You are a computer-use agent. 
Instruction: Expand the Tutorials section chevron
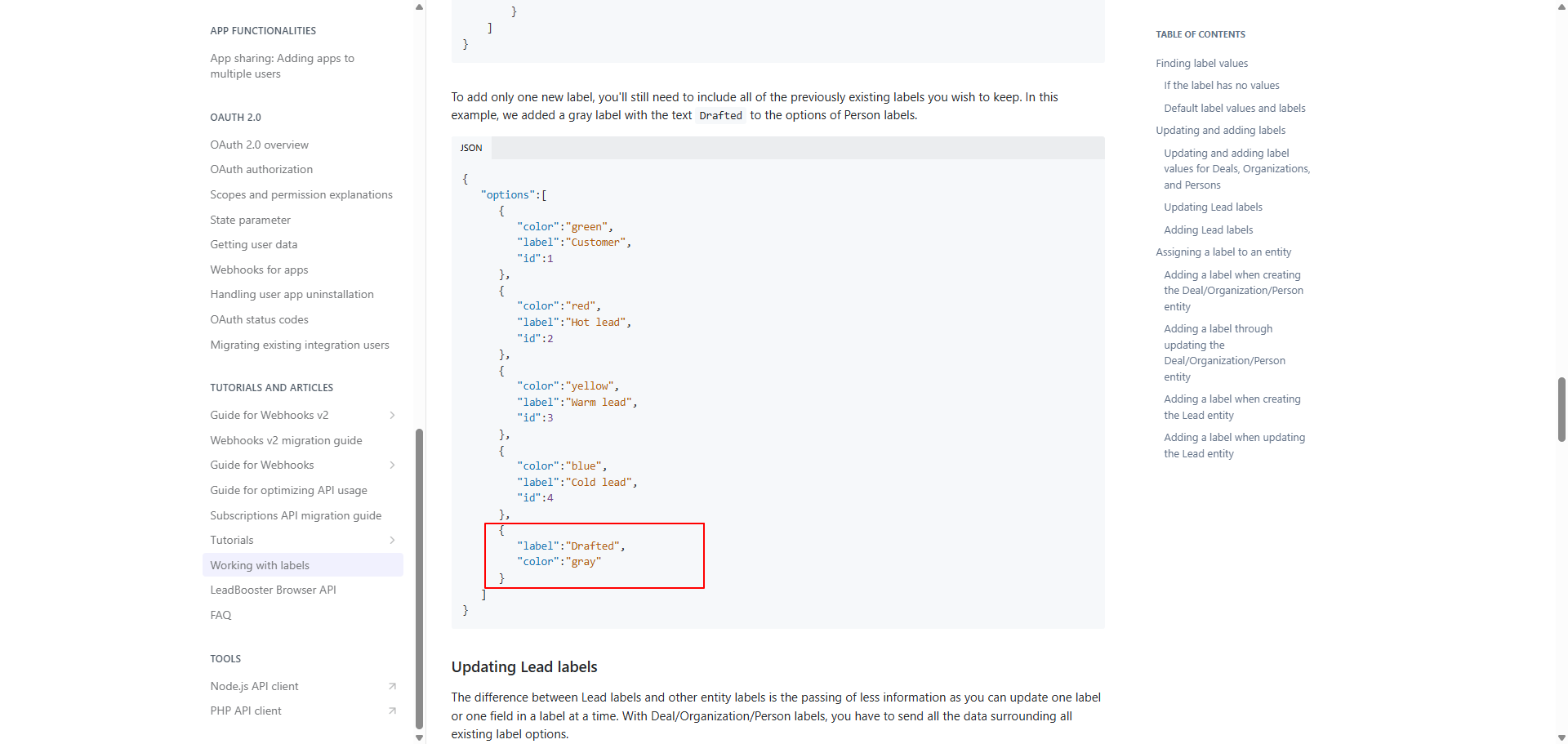point(392,540)
